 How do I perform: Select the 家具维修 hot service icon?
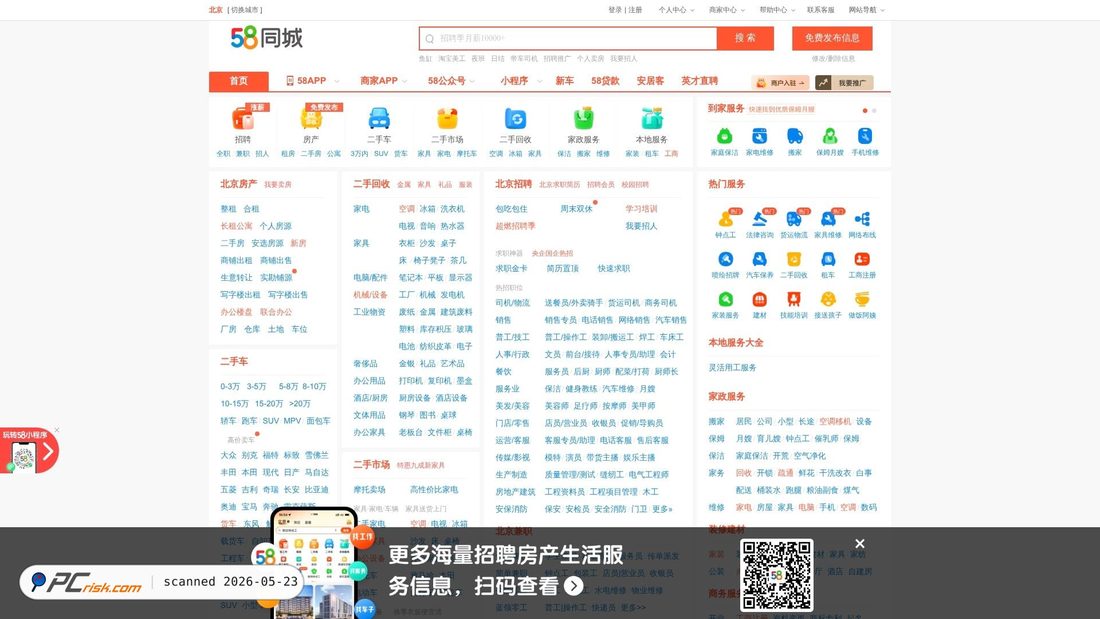(x=828, y=219)
